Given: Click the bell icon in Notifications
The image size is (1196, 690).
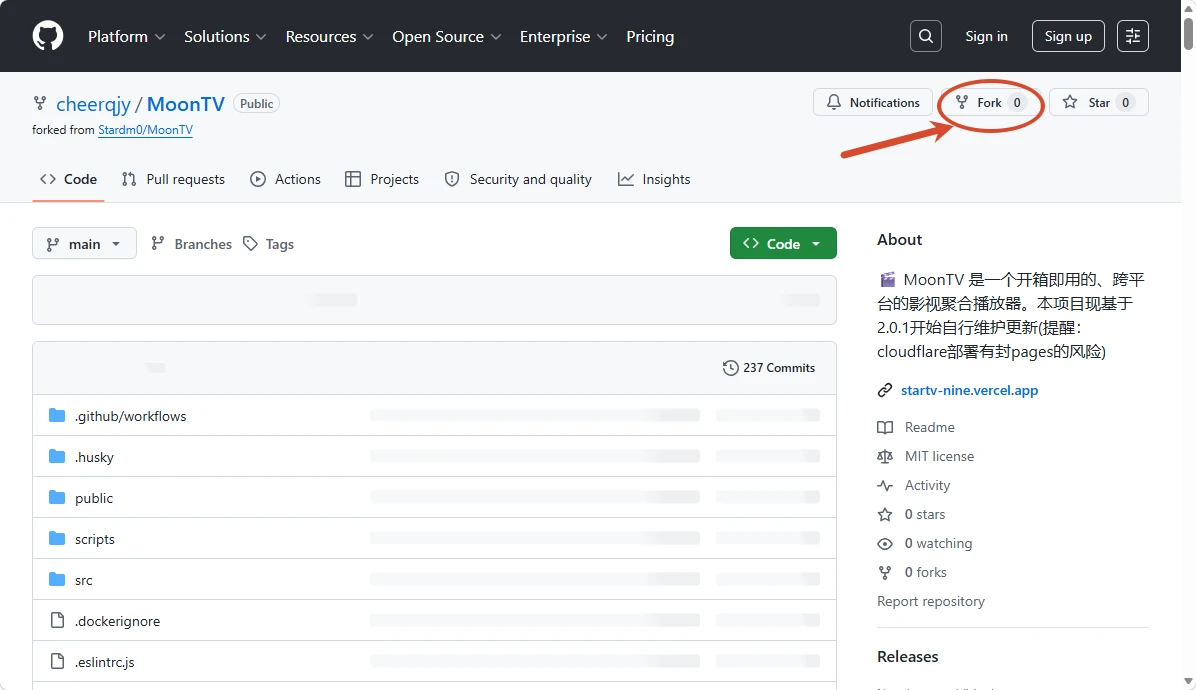Looking at the screenshot, I should click(834, 102).
